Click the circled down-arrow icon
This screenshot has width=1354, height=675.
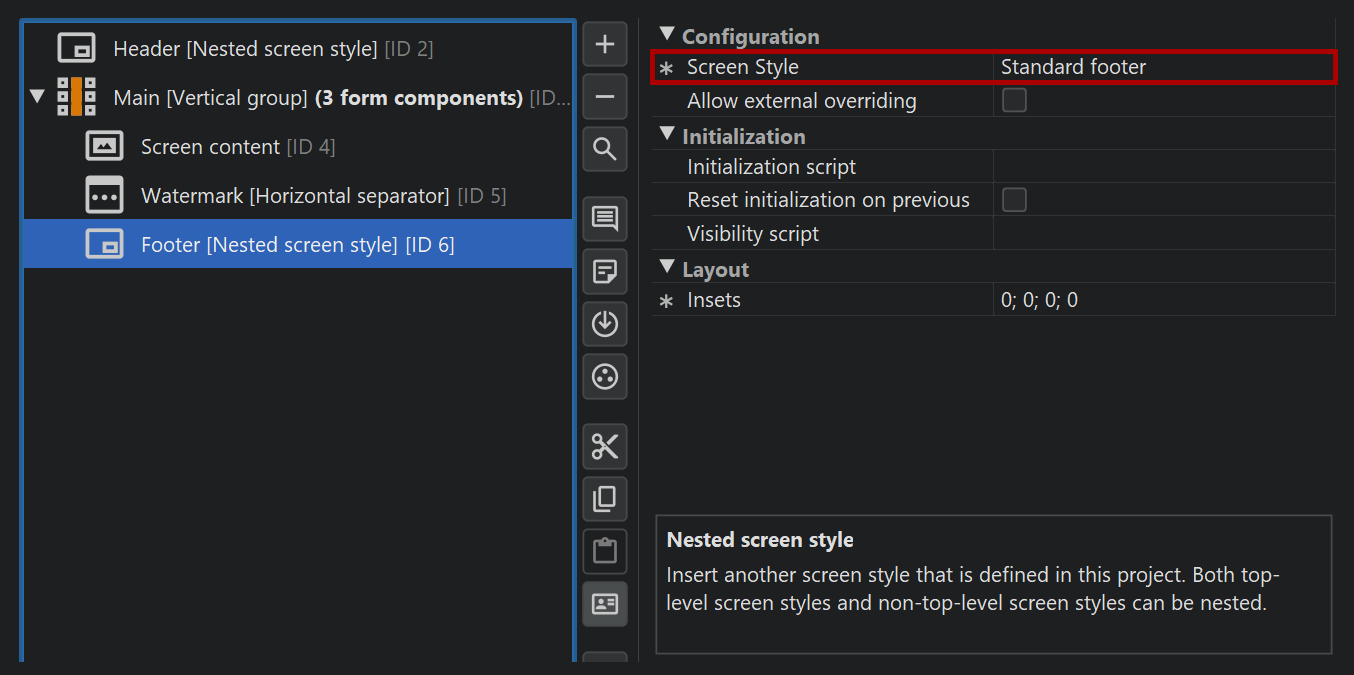click(605, 324)
